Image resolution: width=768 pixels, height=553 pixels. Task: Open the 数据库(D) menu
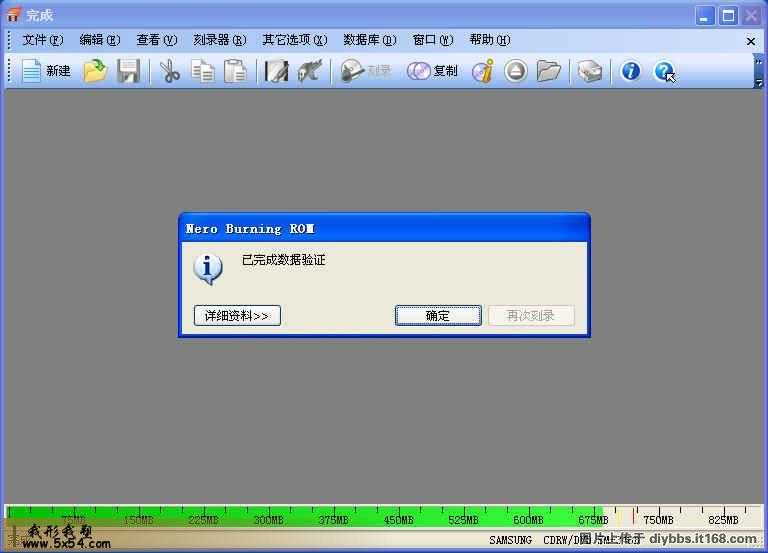(370, 40)
